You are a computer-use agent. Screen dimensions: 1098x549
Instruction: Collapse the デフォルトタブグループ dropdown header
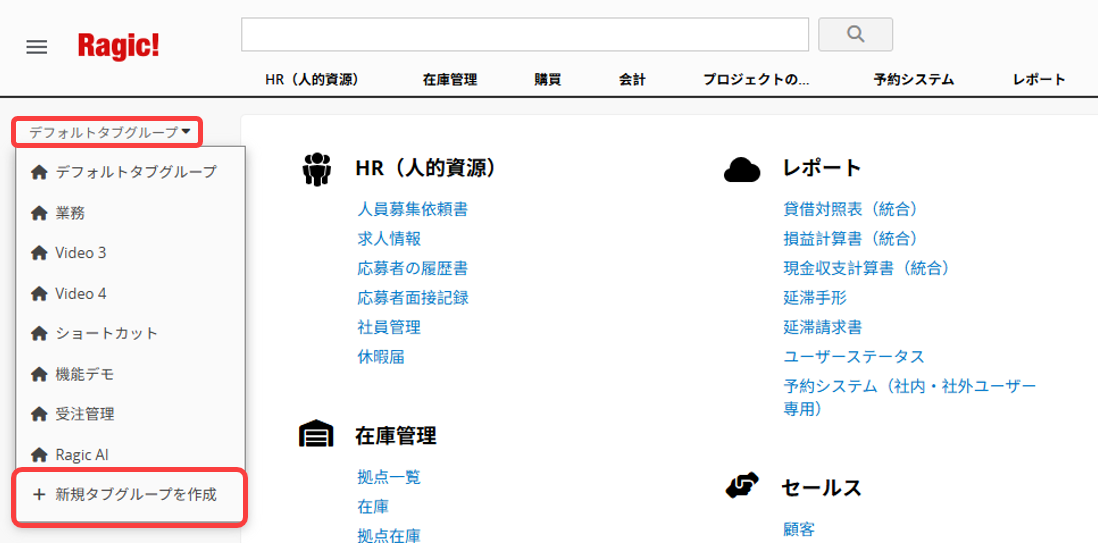(109, 132)
